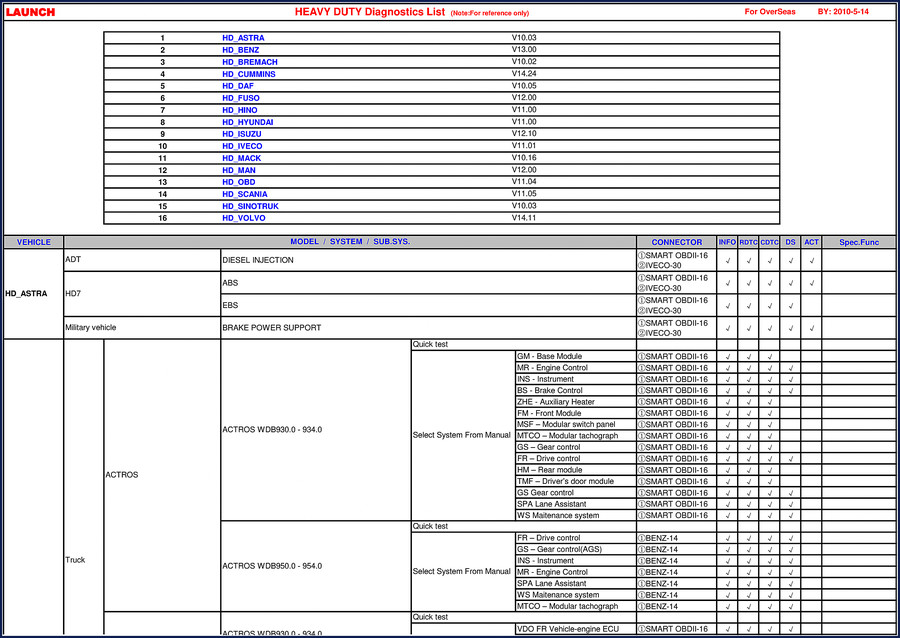Click the HEAVY DUTY Diagnostics List title
Viewport: 900px width, 638px height.
point(370,12)
